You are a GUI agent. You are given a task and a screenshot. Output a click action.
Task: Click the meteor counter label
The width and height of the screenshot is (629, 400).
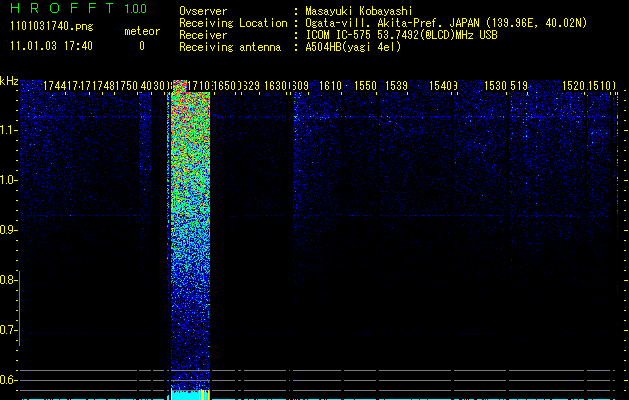142,31
